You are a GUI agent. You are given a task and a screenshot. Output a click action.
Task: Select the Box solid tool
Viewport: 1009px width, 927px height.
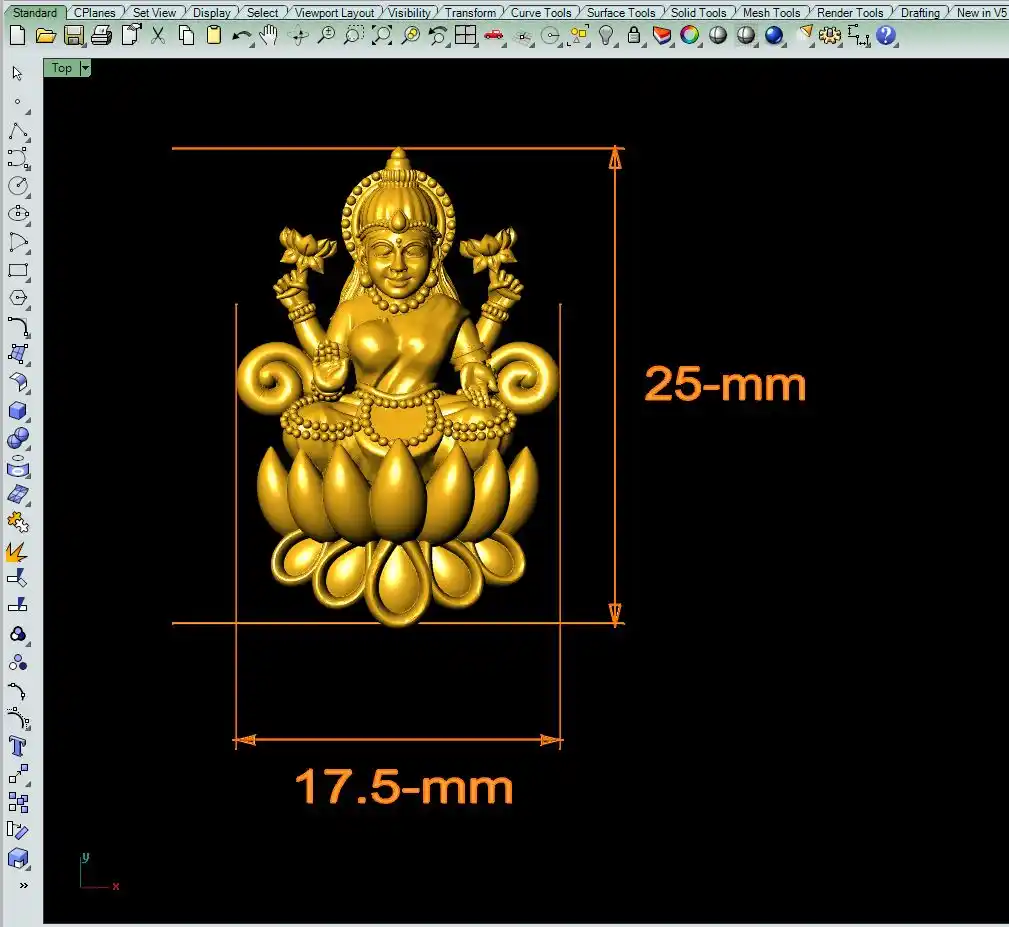pos(17,411)
